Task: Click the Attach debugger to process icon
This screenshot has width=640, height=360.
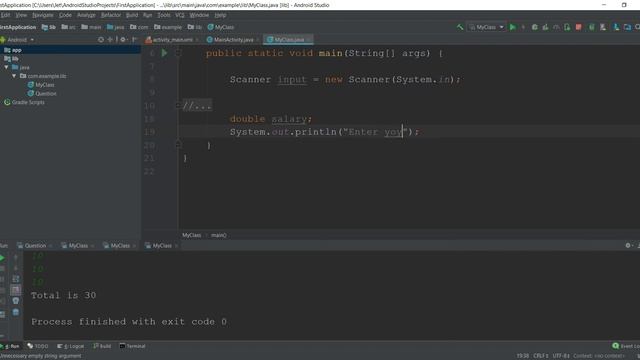Action: (x=567, y=27)
